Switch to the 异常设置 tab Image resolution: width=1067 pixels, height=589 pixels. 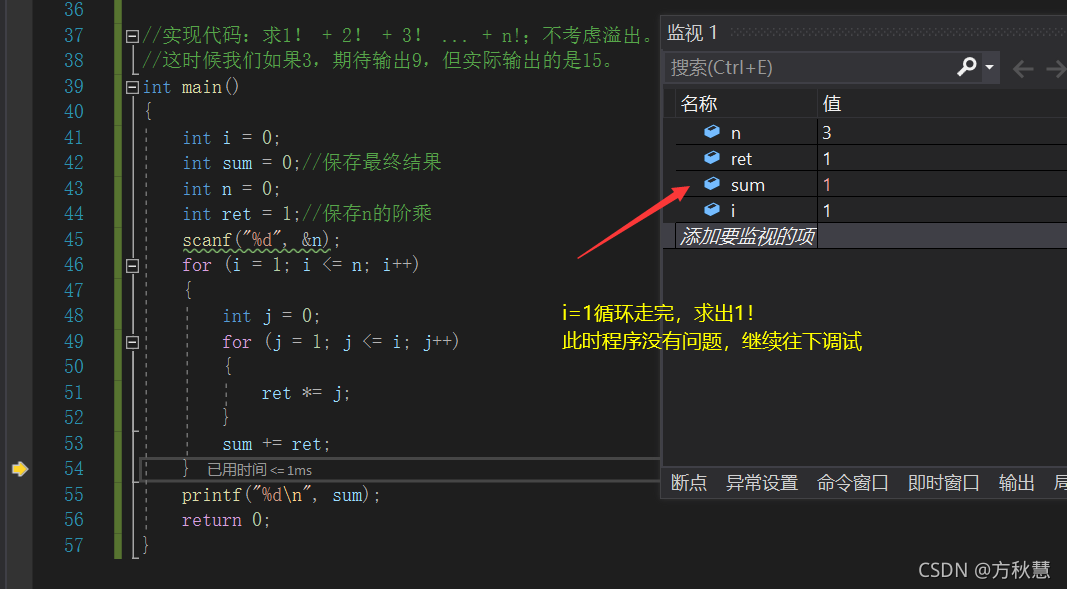click(x=761, y=483)
